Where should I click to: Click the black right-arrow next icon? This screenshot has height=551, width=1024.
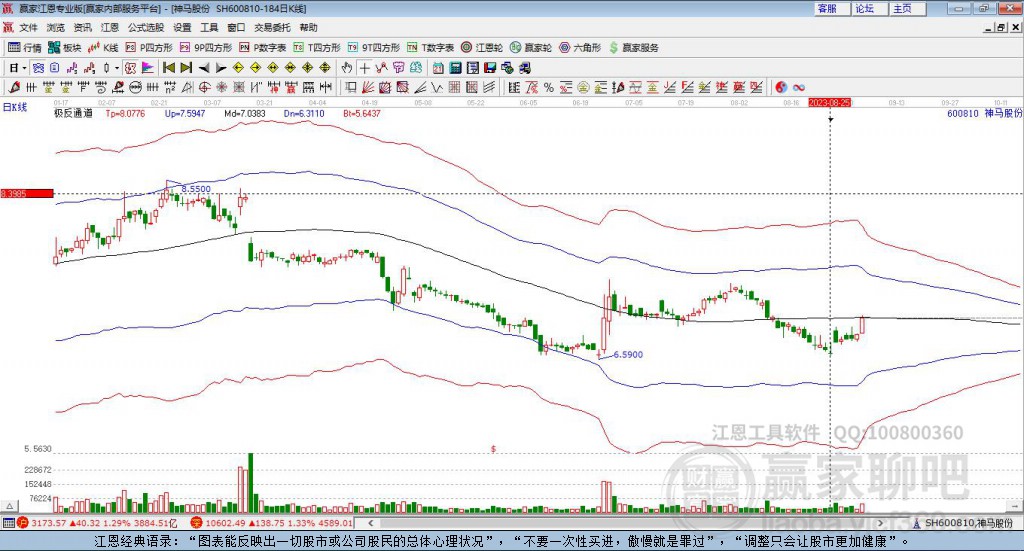[221, 68]
